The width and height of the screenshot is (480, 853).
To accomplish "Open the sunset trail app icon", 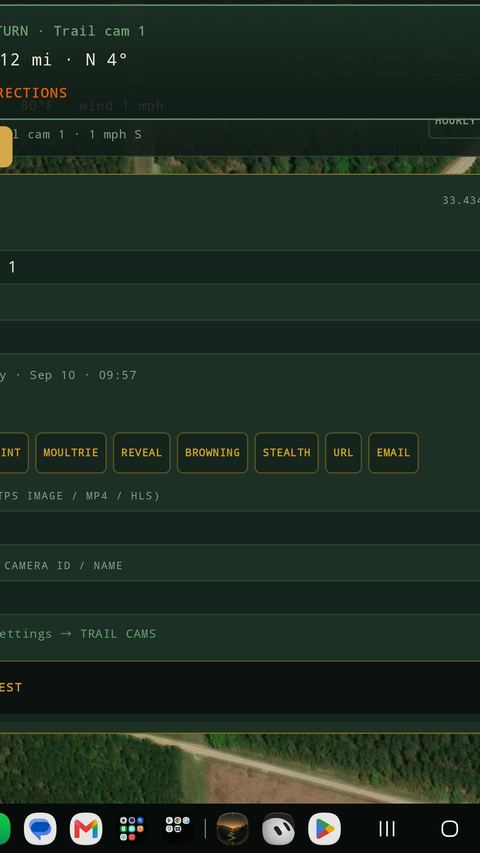I will coord(232,829).
